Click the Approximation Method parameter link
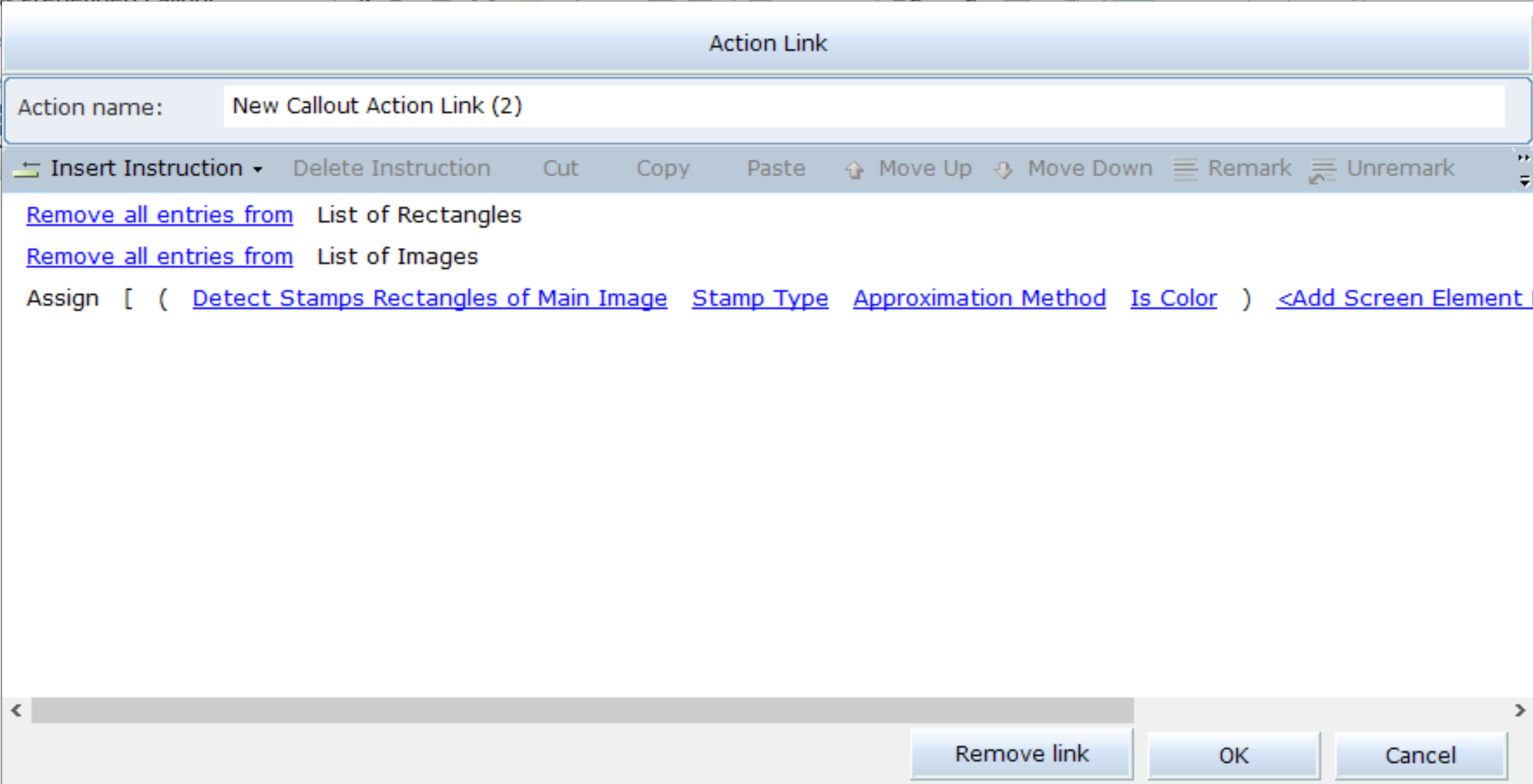The height and width of the screenshot is (784, 1533). click(979, 298)
